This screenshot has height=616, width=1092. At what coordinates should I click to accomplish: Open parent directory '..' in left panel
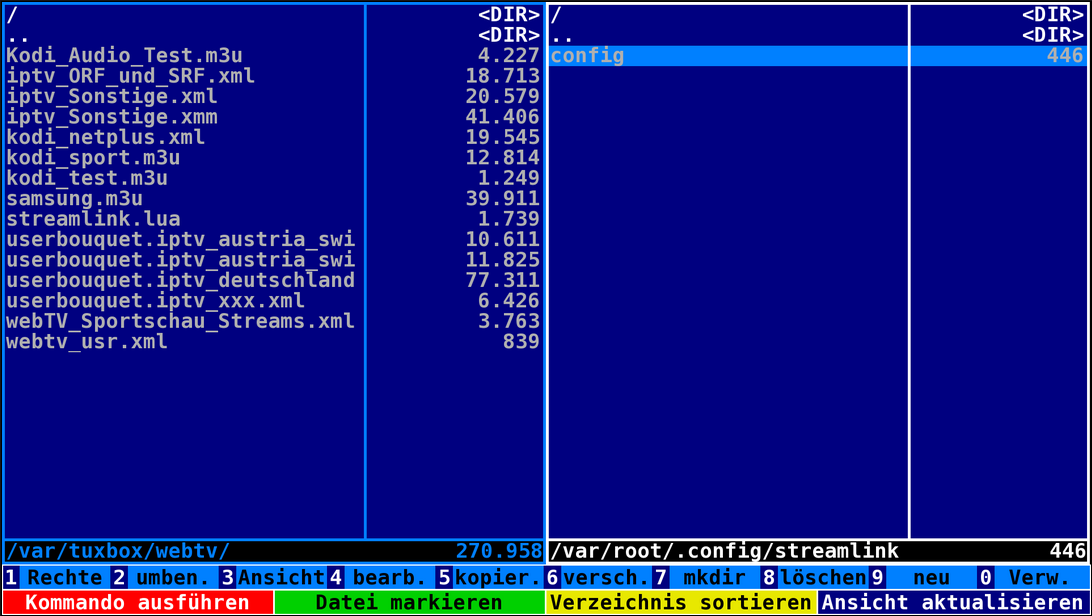(18, 36)
